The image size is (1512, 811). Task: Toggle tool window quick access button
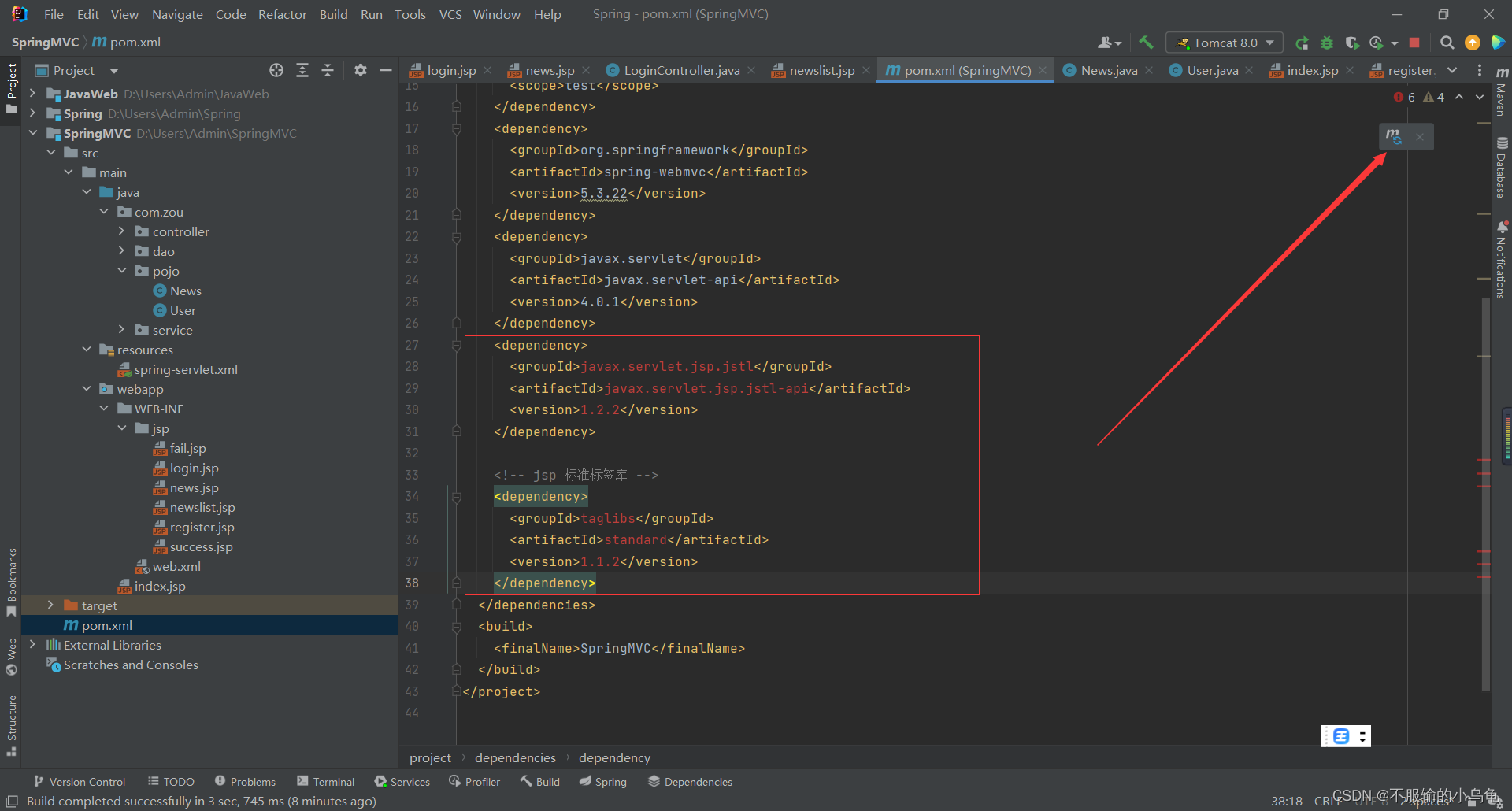click(12, 802)
